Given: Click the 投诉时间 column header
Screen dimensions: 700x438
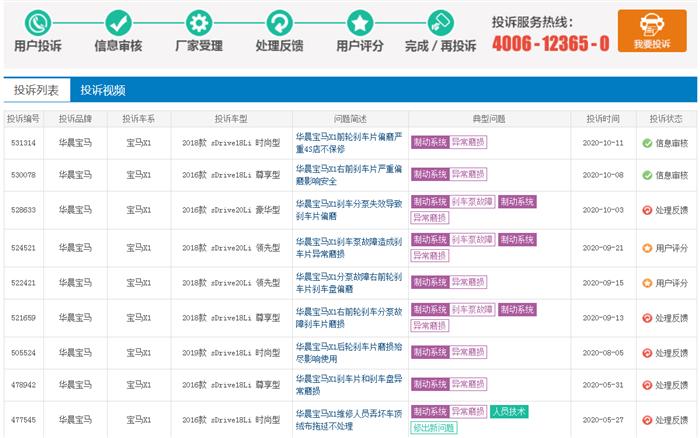Looking at the screenshot, I should click(603, 119).
